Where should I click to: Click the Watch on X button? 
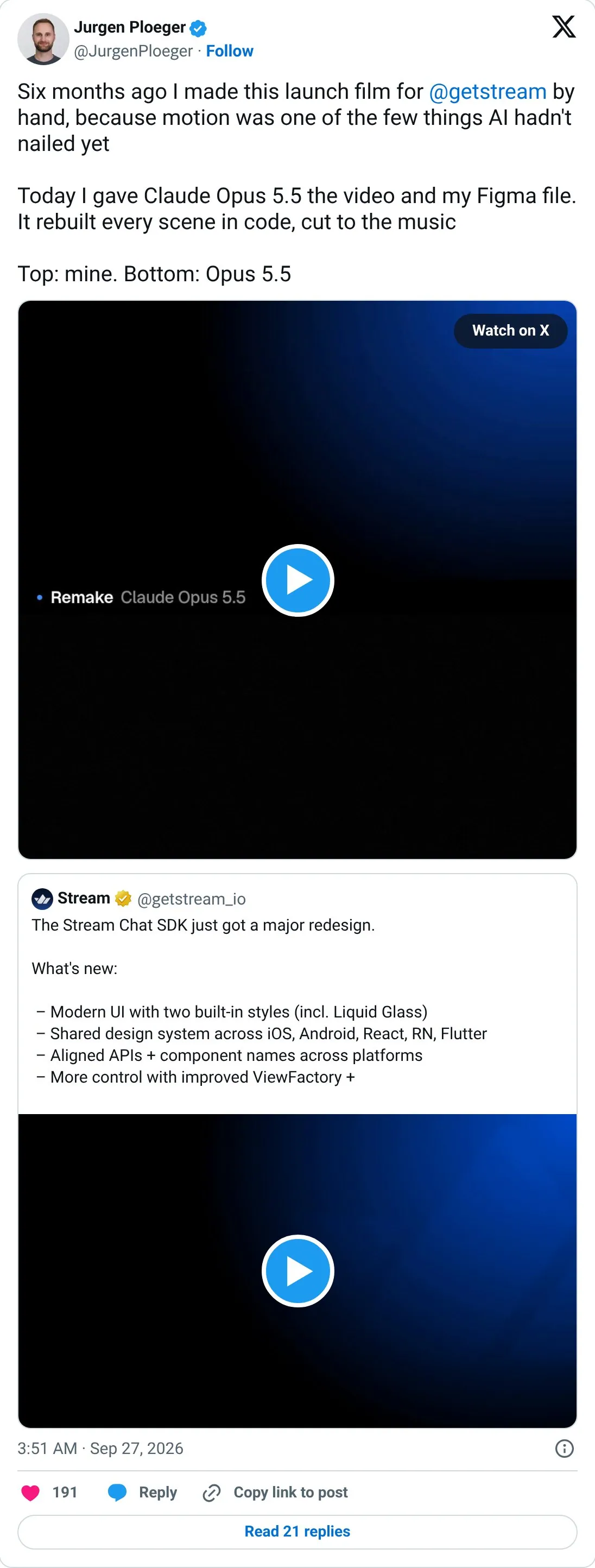510,331
